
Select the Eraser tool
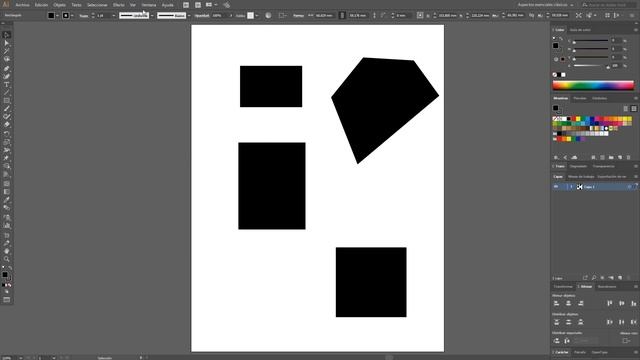coord(7,125)
